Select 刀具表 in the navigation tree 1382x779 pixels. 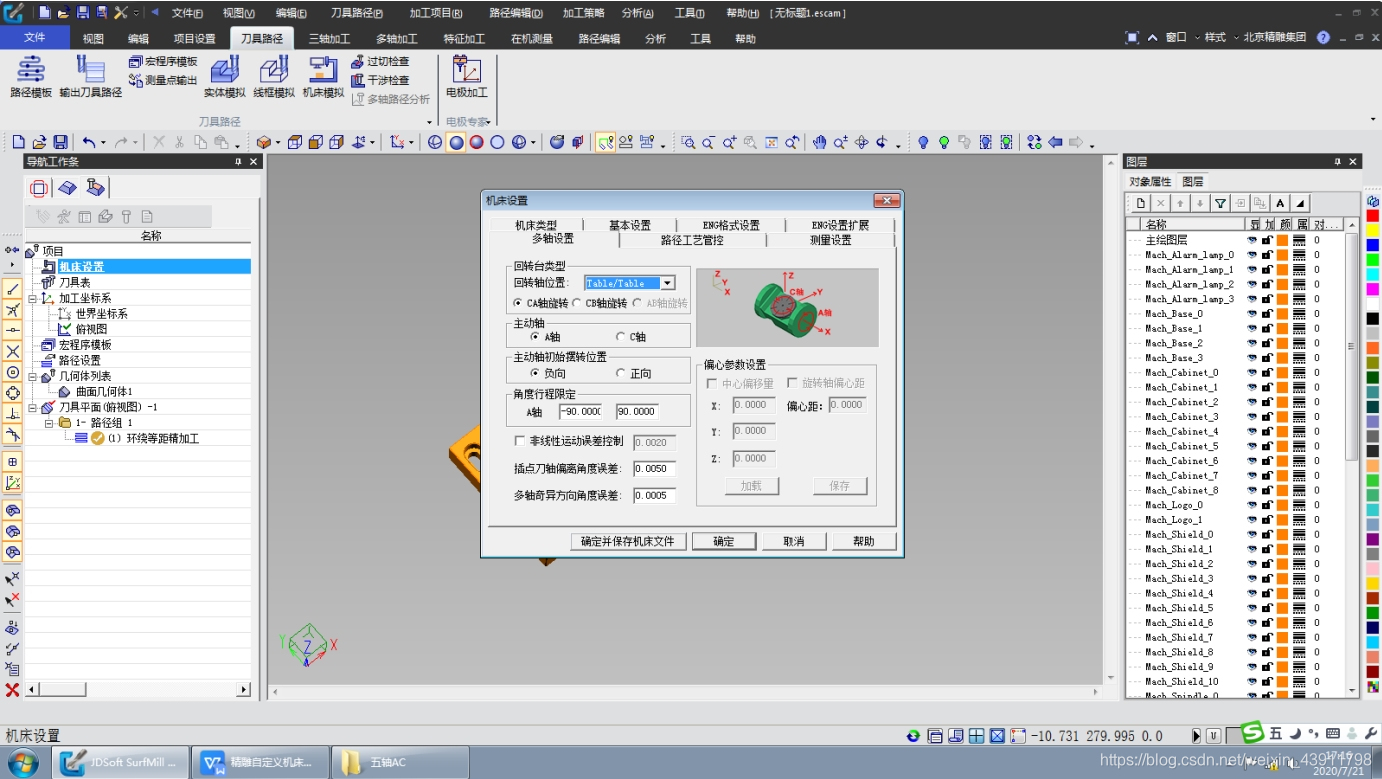point(75,282)
